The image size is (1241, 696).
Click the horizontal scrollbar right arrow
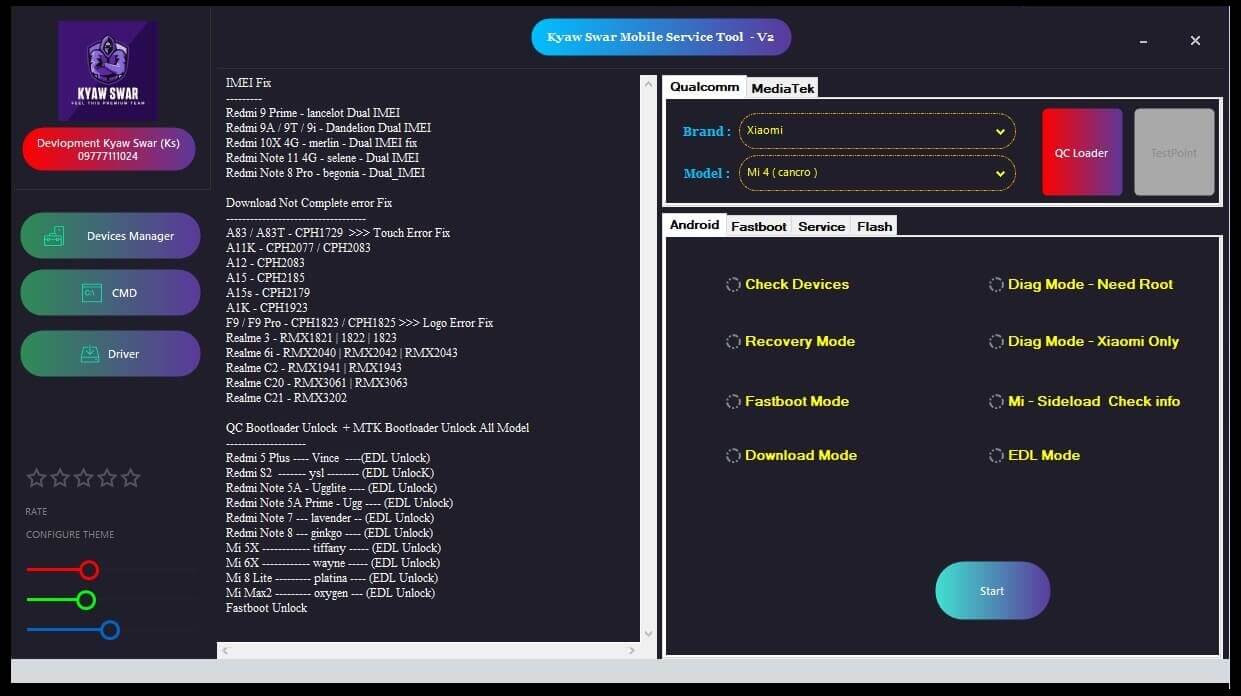(x=631, y=650)
